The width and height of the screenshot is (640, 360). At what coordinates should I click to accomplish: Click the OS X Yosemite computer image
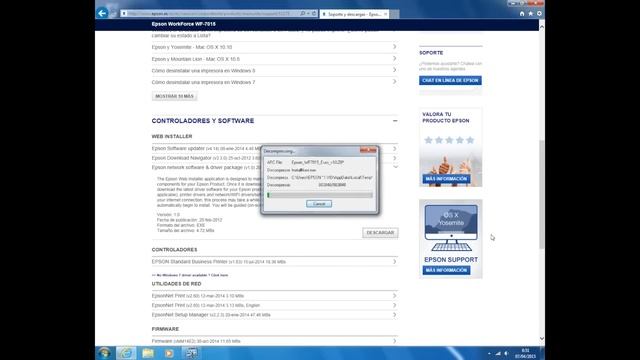pyautogui.click(x=451, y=228)
